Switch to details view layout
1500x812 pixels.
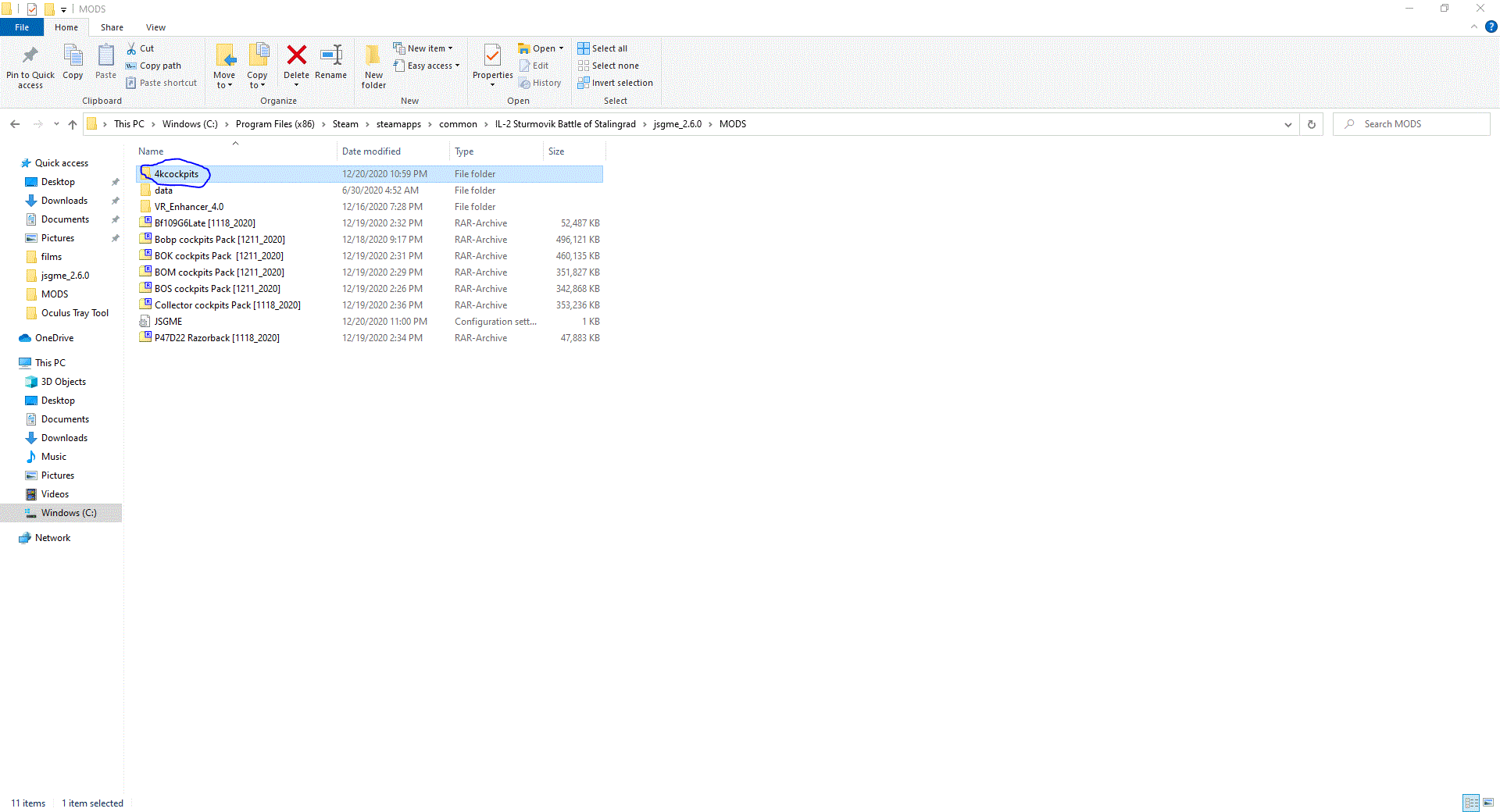pos(1471,803)
